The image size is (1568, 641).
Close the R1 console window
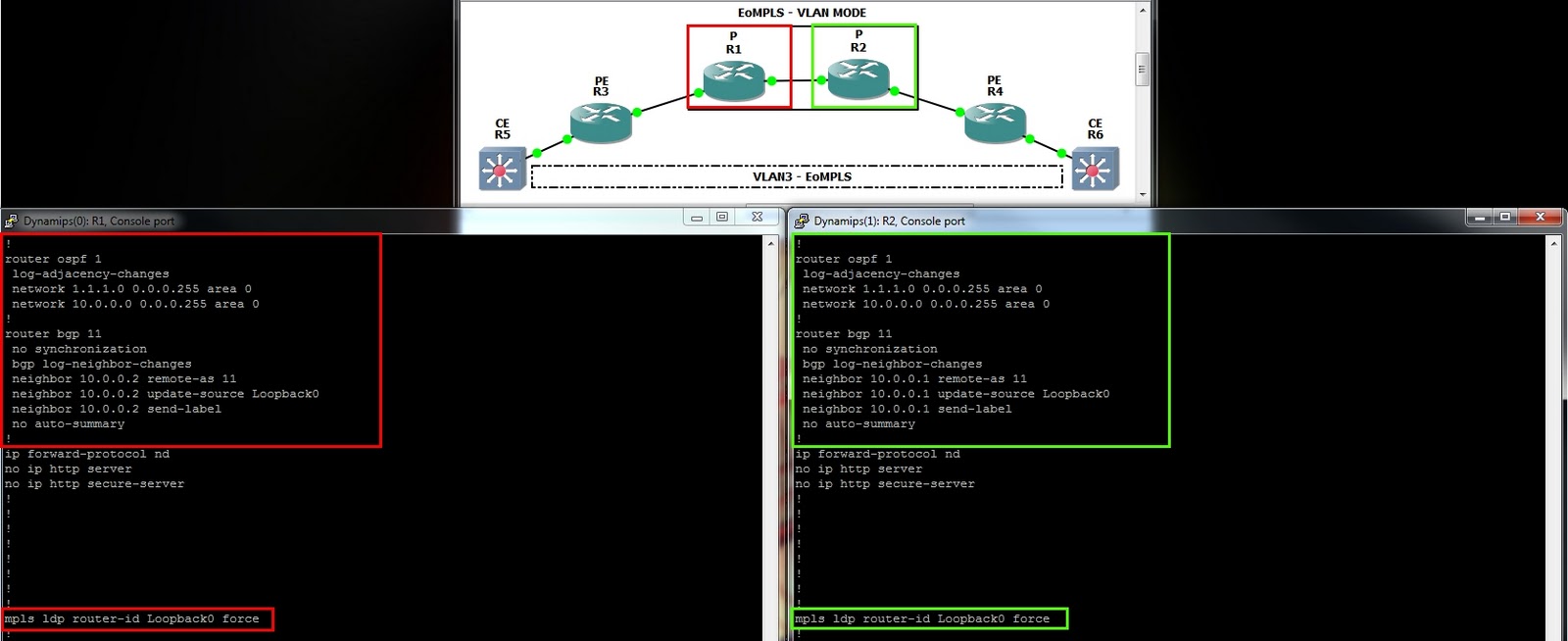[x=758, y=218]
